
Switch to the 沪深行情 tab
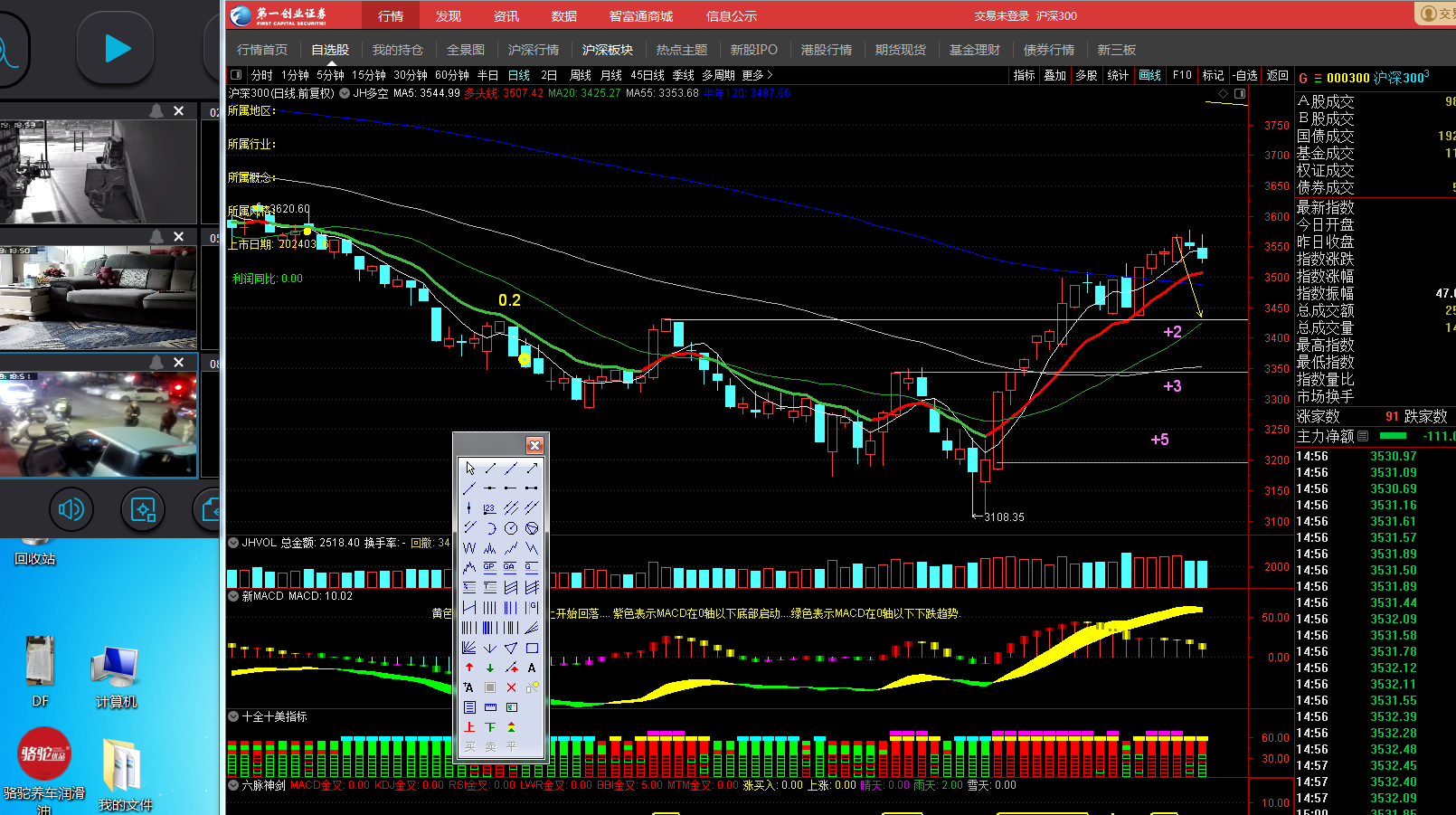click(x=534, y=50)
